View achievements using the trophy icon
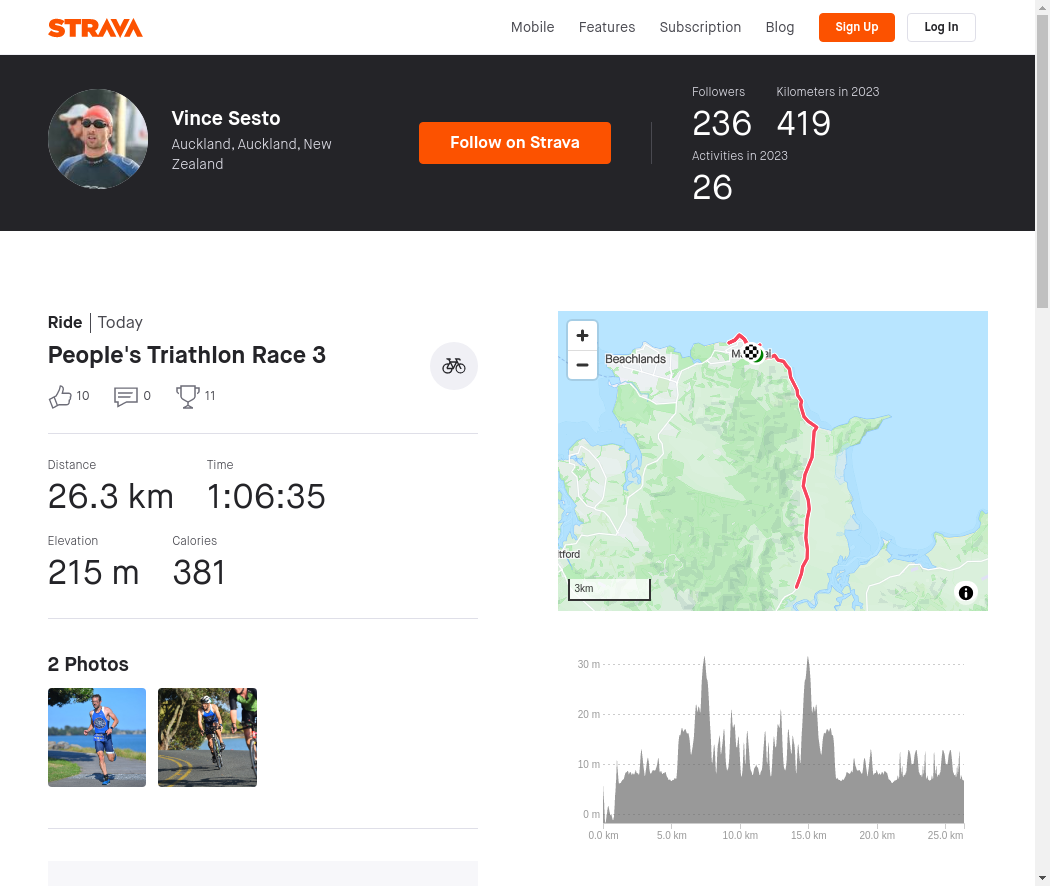Viewport: 1050px width, 886px height. pyautogui.click(x=188, y=396)
